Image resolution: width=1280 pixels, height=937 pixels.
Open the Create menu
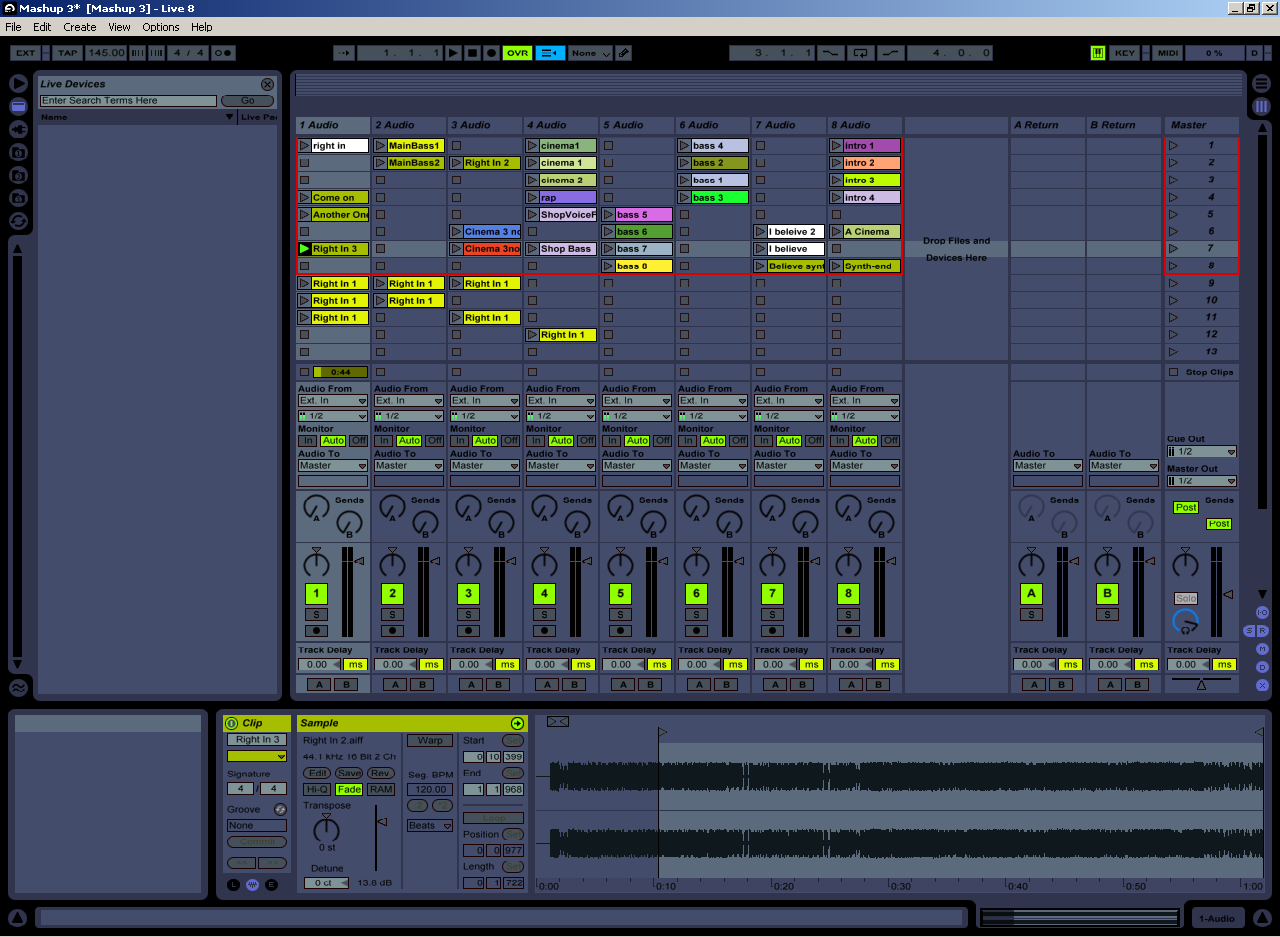pos(80,27)
